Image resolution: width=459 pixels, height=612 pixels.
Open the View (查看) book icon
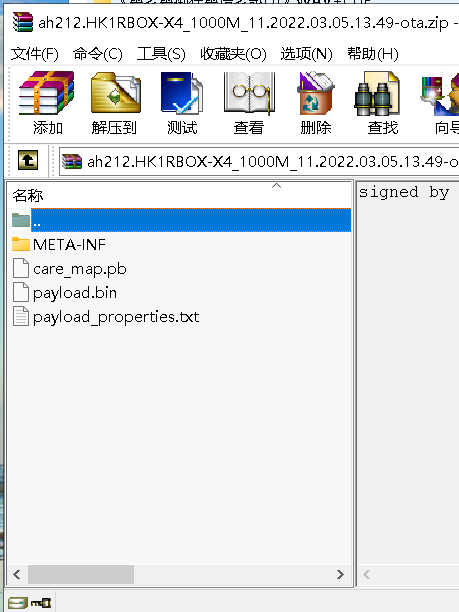(249, 93)
